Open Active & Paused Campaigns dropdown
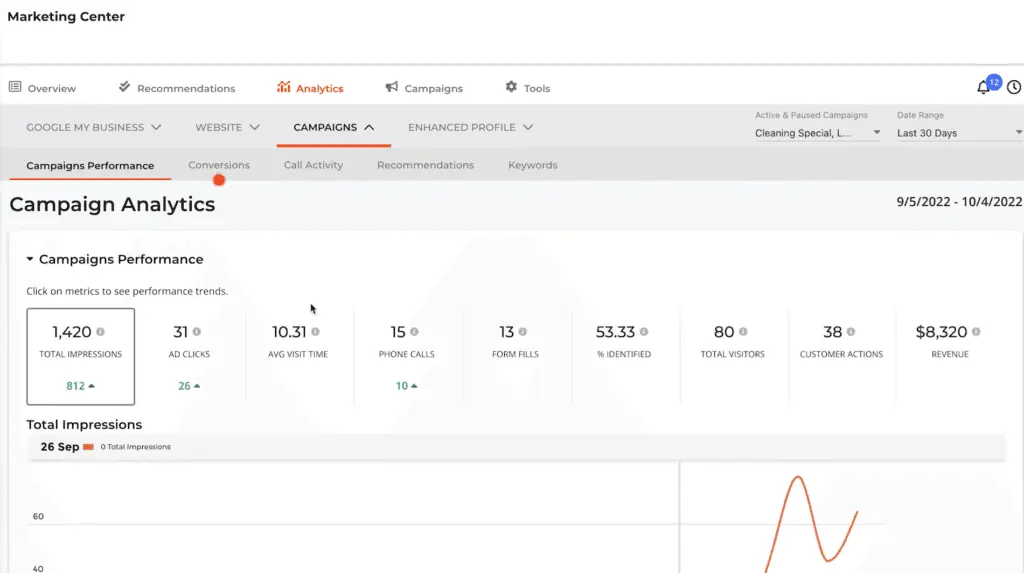This screenshot has height=573, width=1024. [818, 133]
